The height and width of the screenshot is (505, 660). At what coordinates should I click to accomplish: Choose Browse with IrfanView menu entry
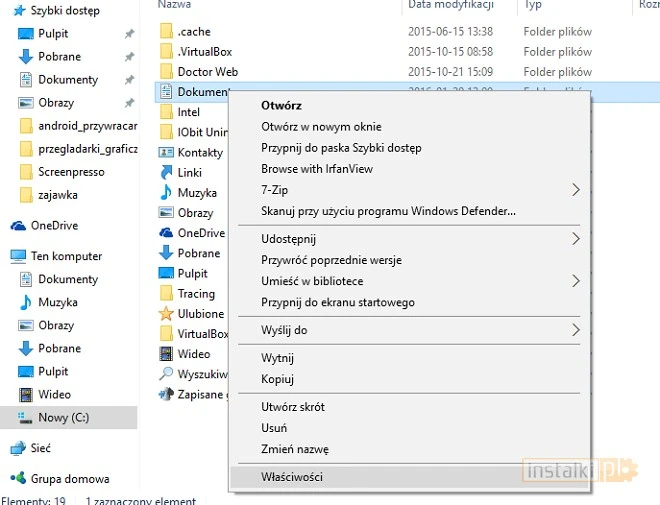pyautogui.click(x=316, y=169)
